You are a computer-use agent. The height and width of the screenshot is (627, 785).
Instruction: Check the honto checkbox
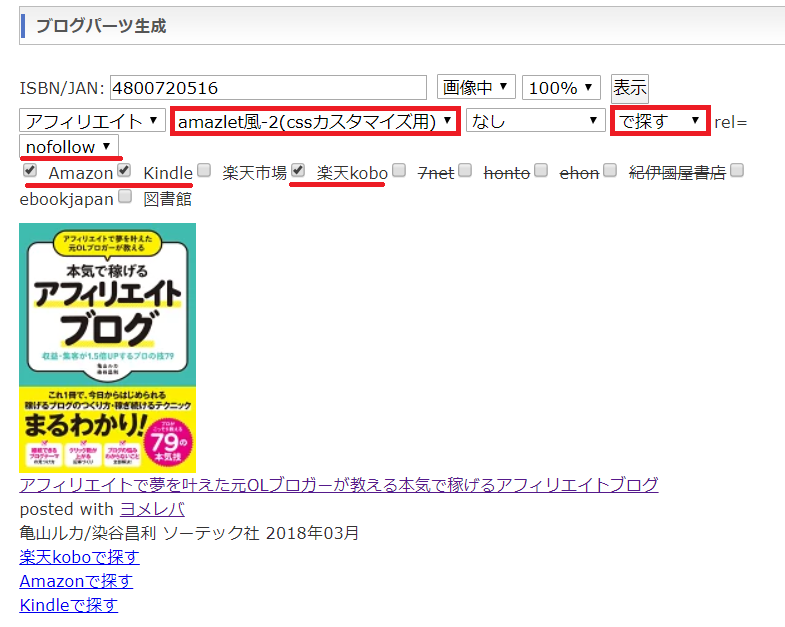pyautogui.click(x=465, y=170)
